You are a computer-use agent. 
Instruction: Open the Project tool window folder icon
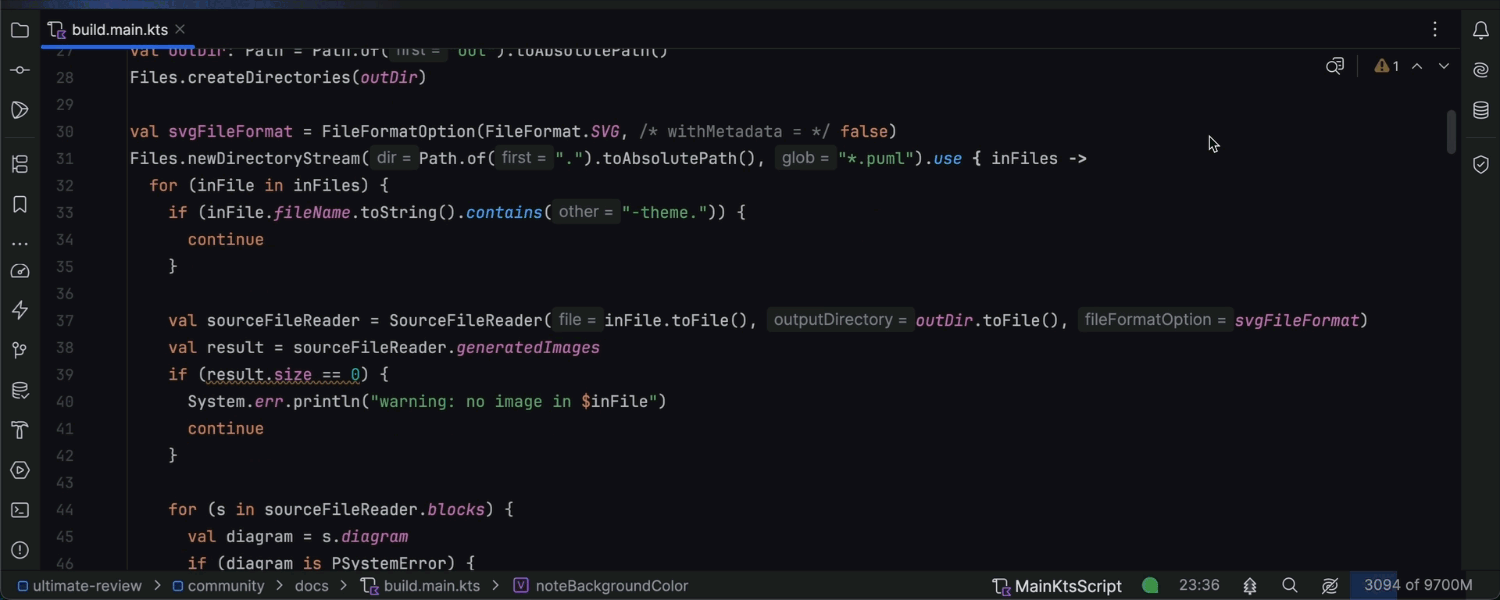(x=20, y=30)
